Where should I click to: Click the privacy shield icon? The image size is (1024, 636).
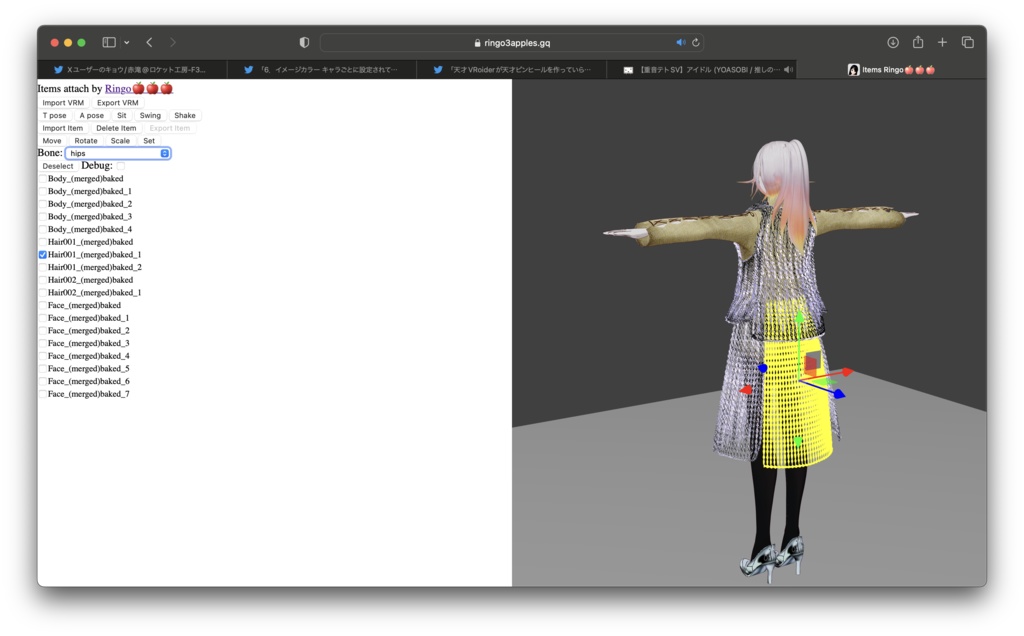point(305,43)
